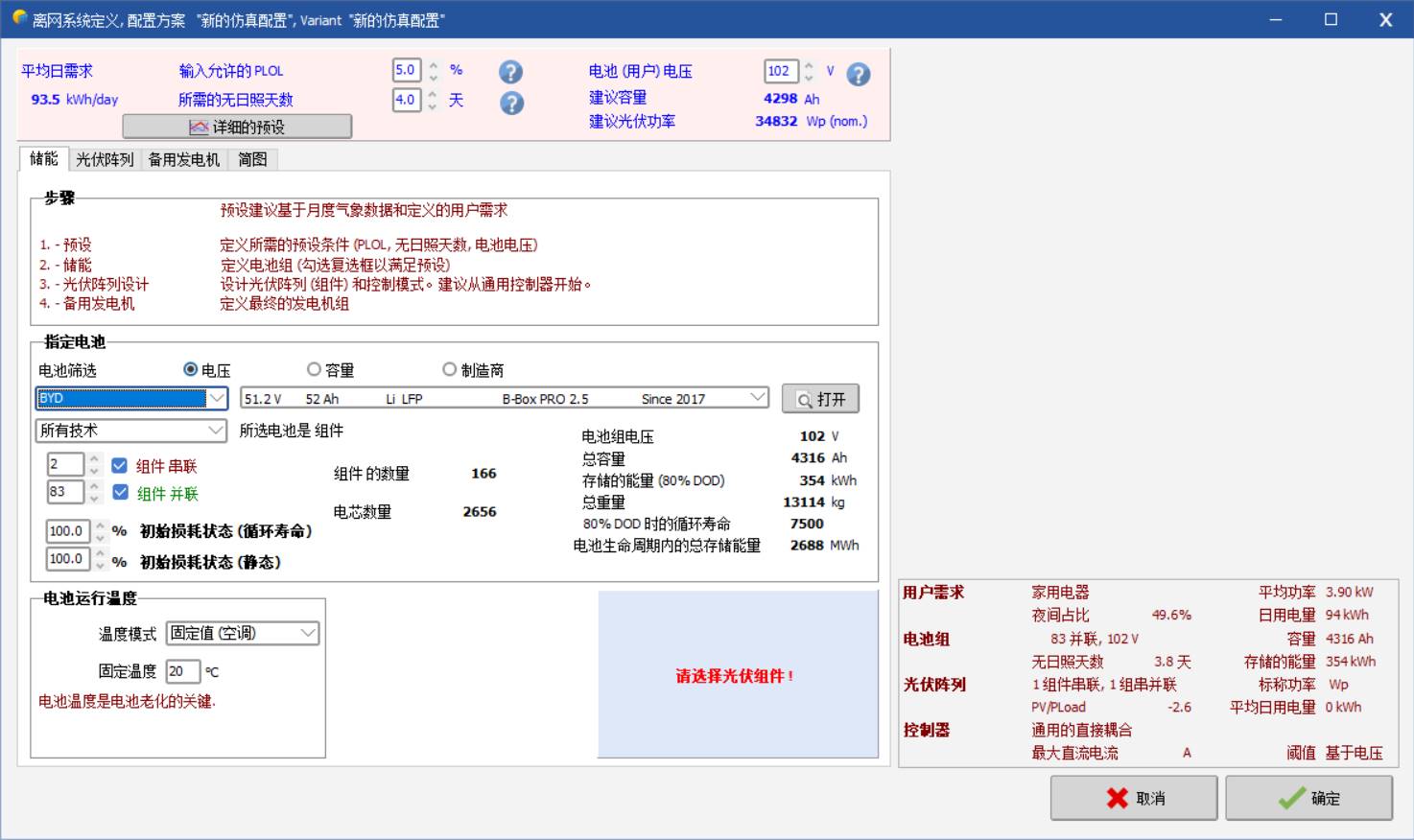The height and width of the screenshot is (840, 1414).
Task: Toggle the 组件 串联 checkbox
Action: click(120, 466)
